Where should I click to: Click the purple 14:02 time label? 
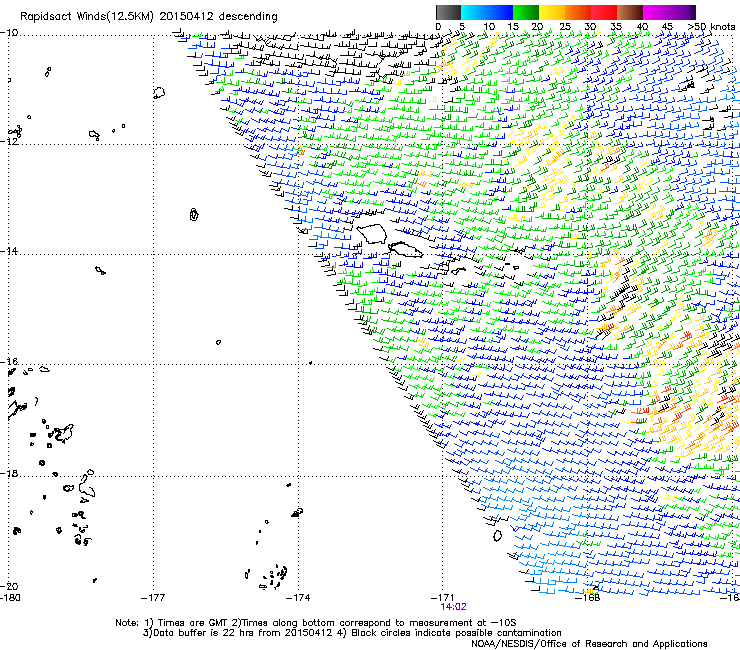pyautogui.click(x=453, y=607)
